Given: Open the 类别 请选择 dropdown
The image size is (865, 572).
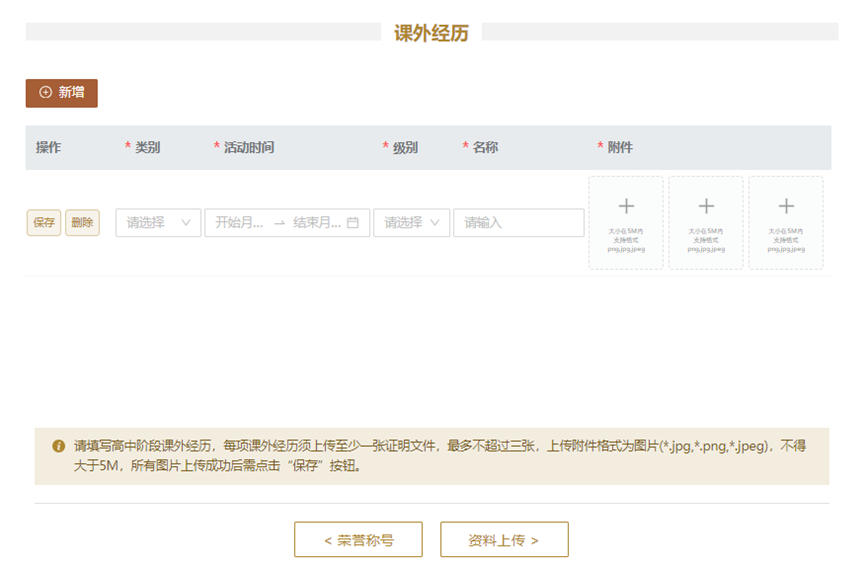Looking at the screenshot, I should pyautogui.click(x=158, y=223).
